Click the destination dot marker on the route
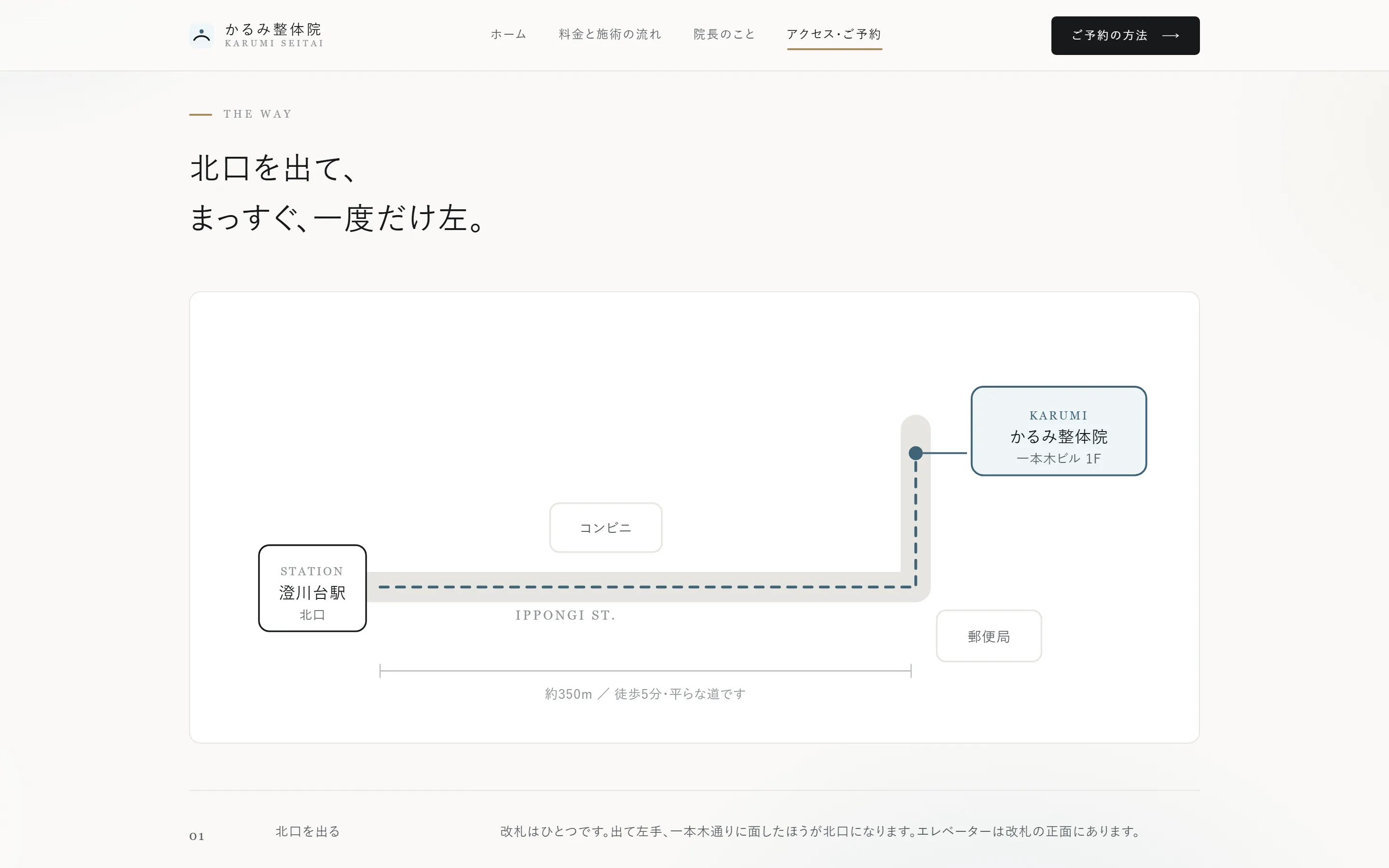Screen dimensions: 1389x868 (x=915, y=453)
